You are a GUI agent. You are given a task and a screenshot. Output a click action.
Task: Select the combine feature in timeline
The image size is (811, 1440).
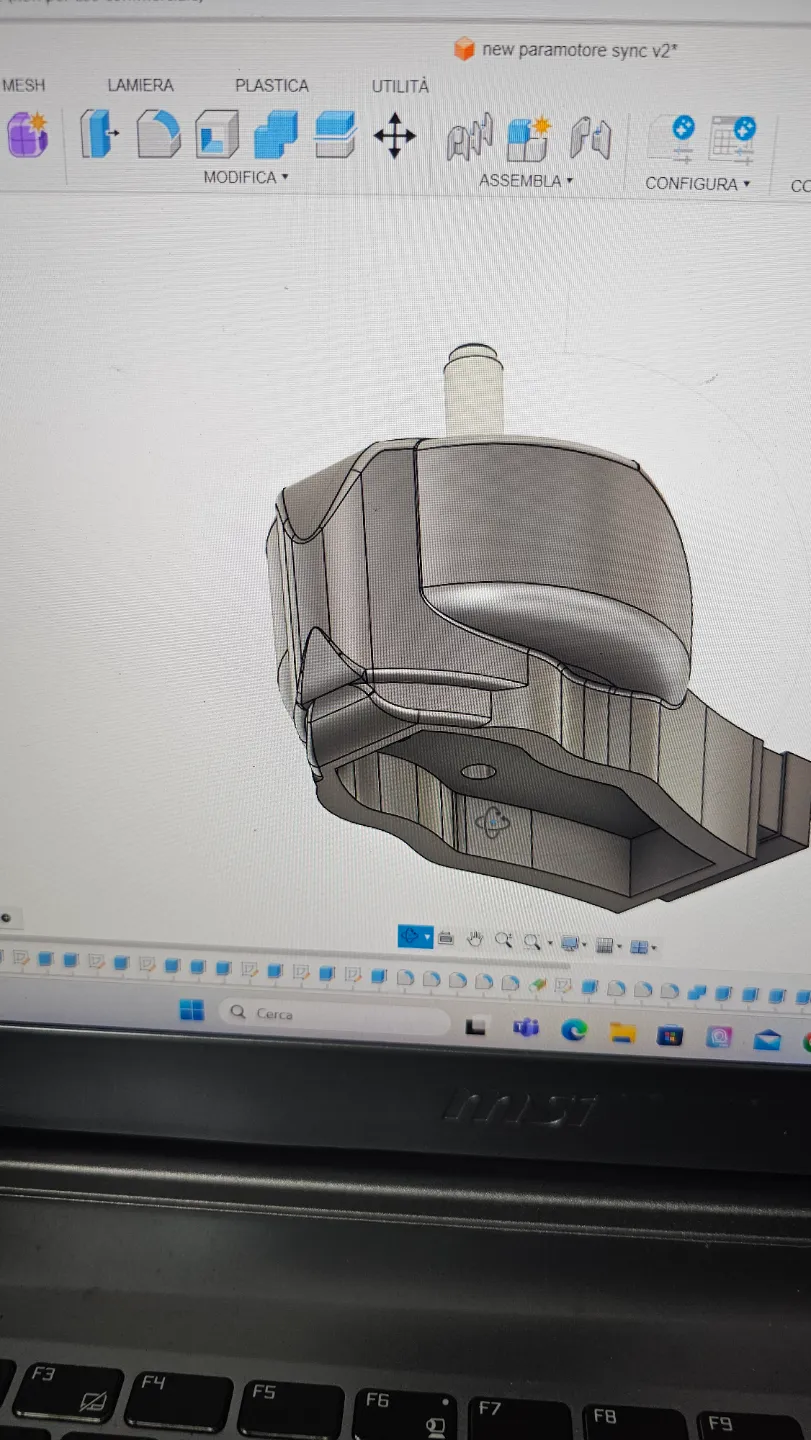point(697,992)
